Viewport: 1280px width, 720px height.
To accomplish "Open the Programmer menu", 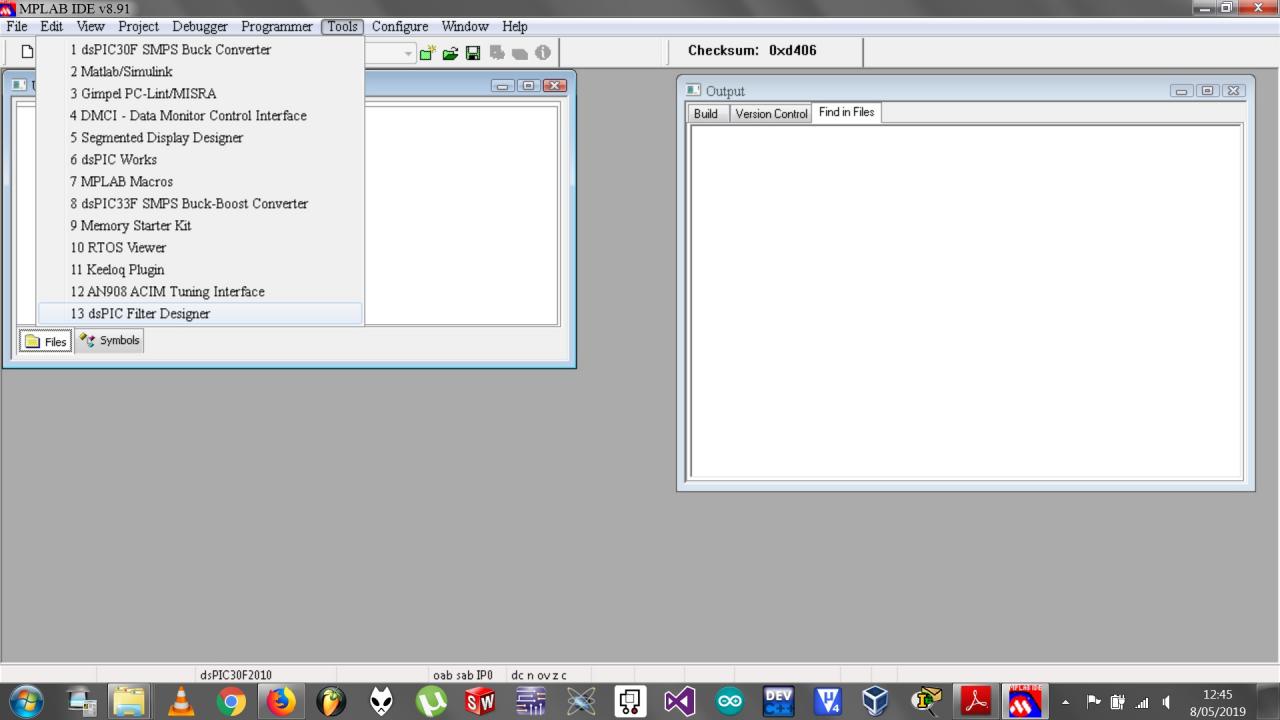I will click(277, 27).
